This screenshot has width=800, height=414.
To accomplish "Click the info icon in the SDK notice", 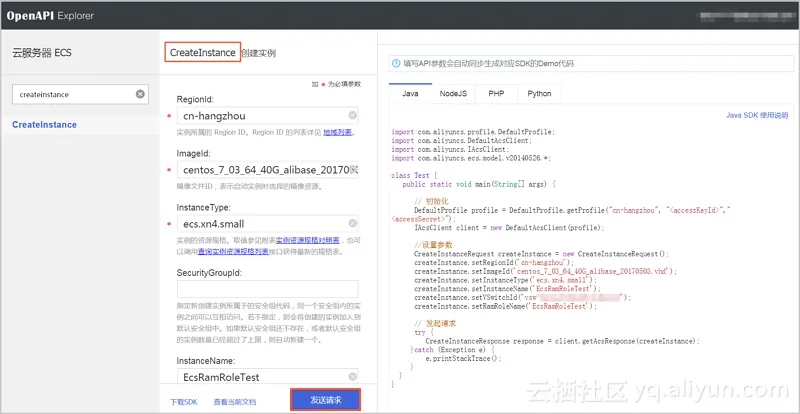I will [396, 63].
